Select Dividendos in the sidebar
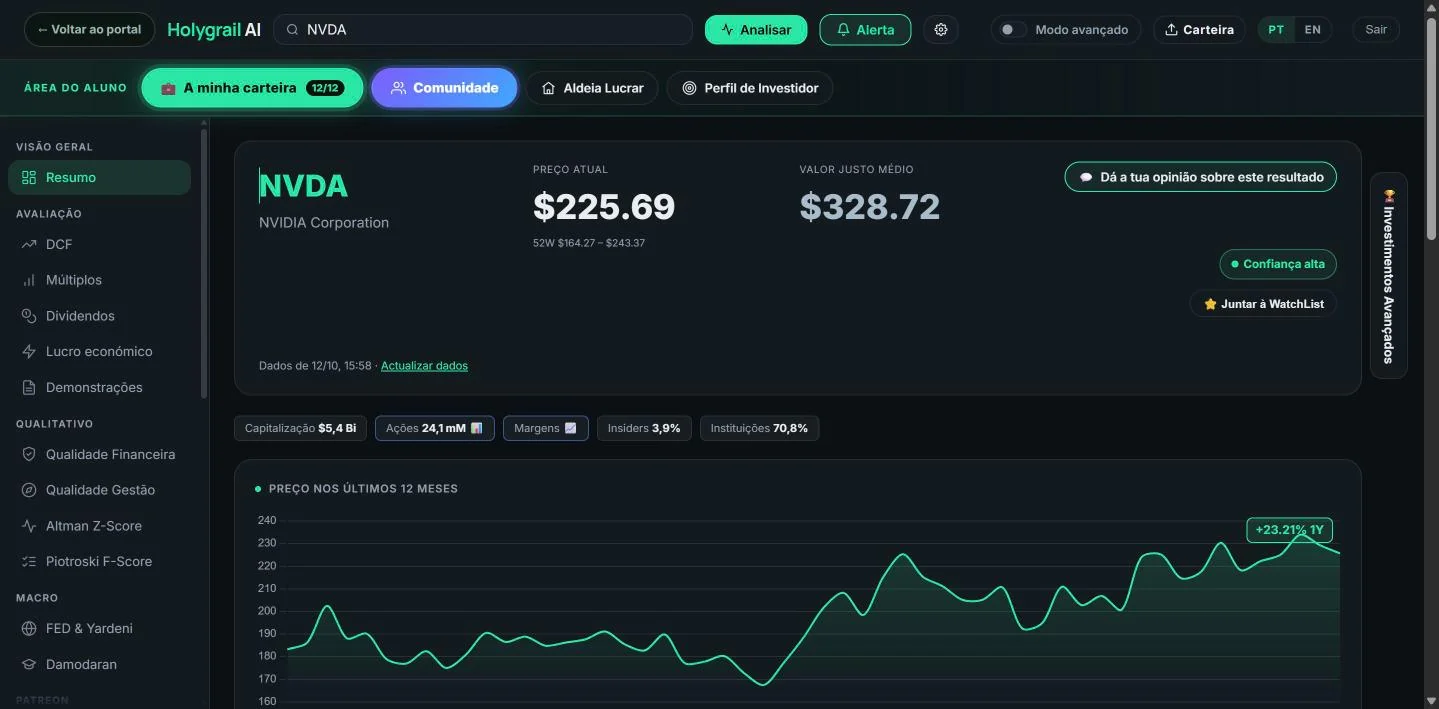The image size is (1439, 709). click(x=99, y=316)
